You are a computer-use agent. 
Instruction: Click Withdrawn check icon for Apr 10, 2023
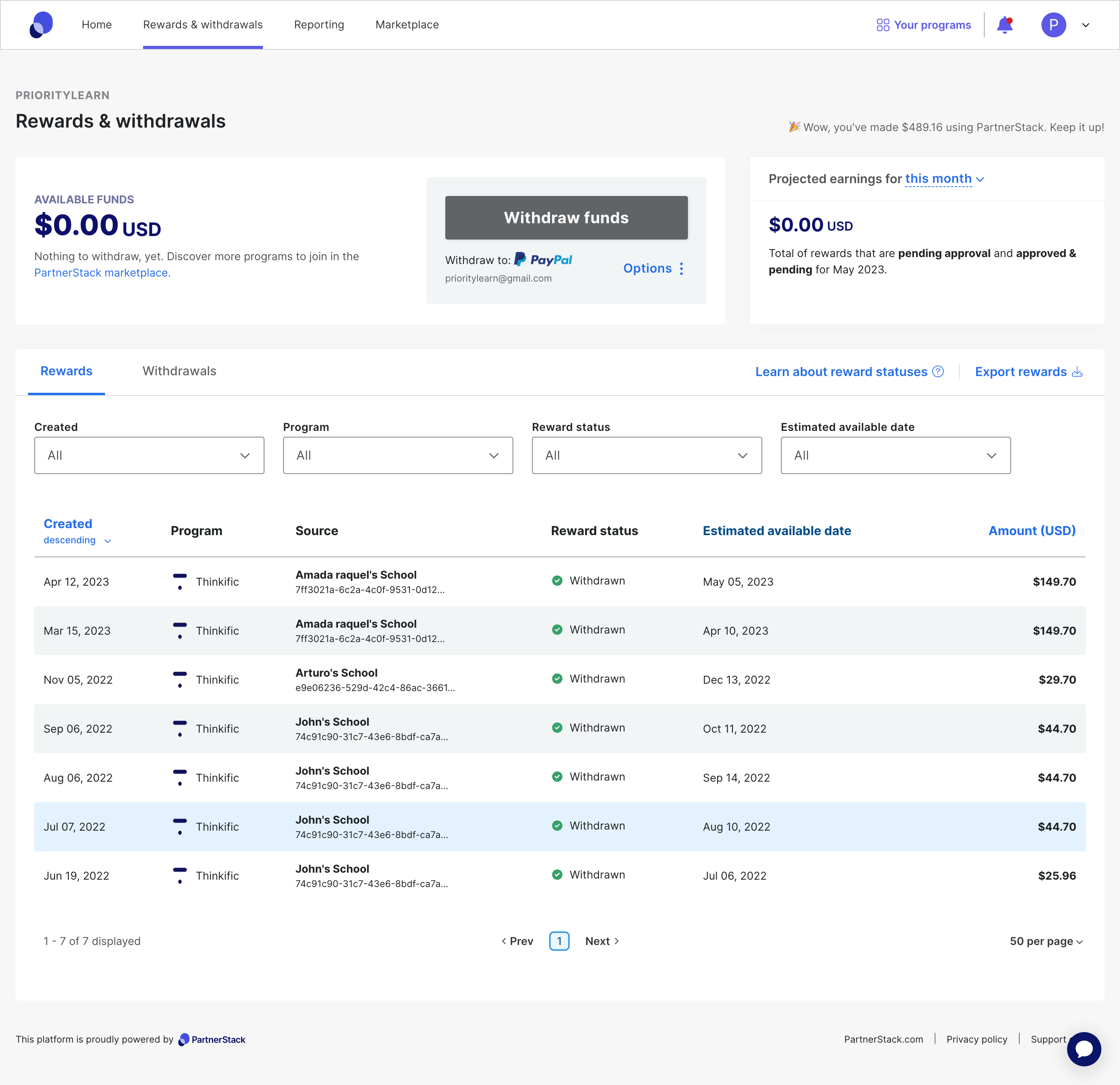coord(557,630)
